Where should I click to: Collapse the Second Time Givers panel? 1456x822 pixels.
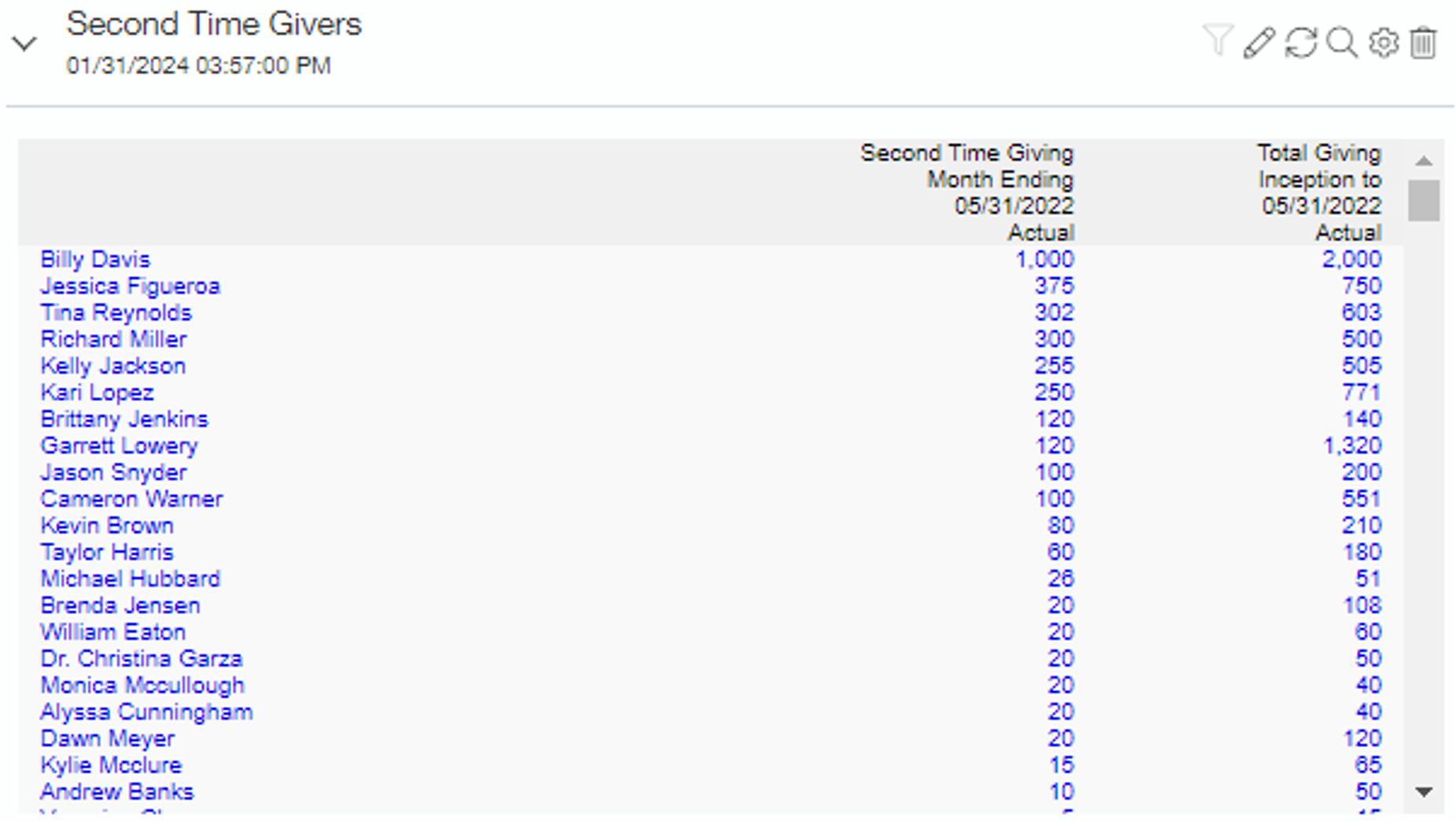pyautogui.click(x=24, y=43)
